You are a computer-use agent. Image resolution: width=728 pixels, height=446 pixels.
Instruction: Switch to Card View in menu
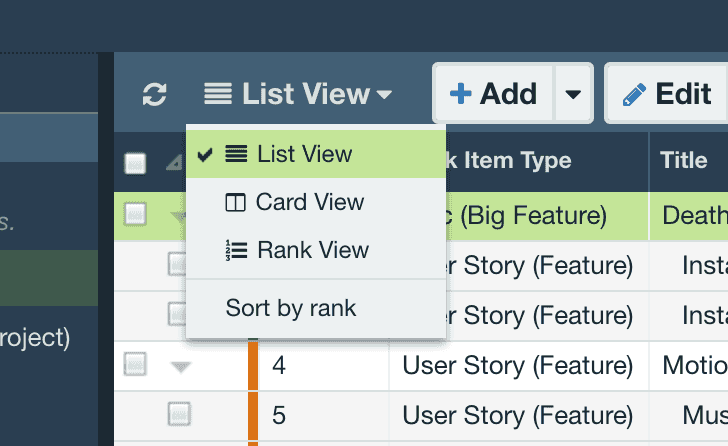coord(316,202)
